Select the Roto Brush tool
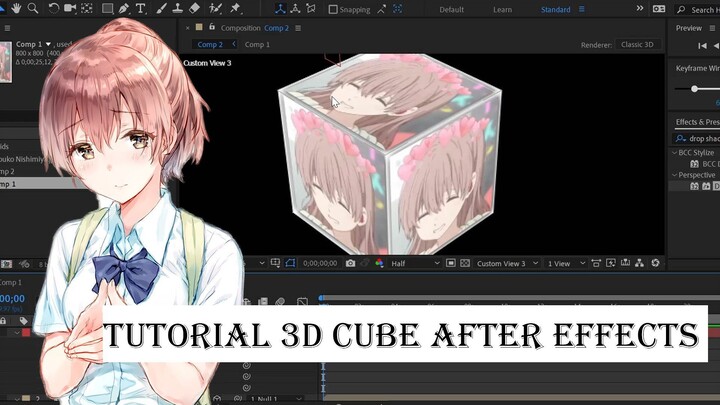Image resolution: width=720 pixels, height=405 pixels. click(215, 8)
